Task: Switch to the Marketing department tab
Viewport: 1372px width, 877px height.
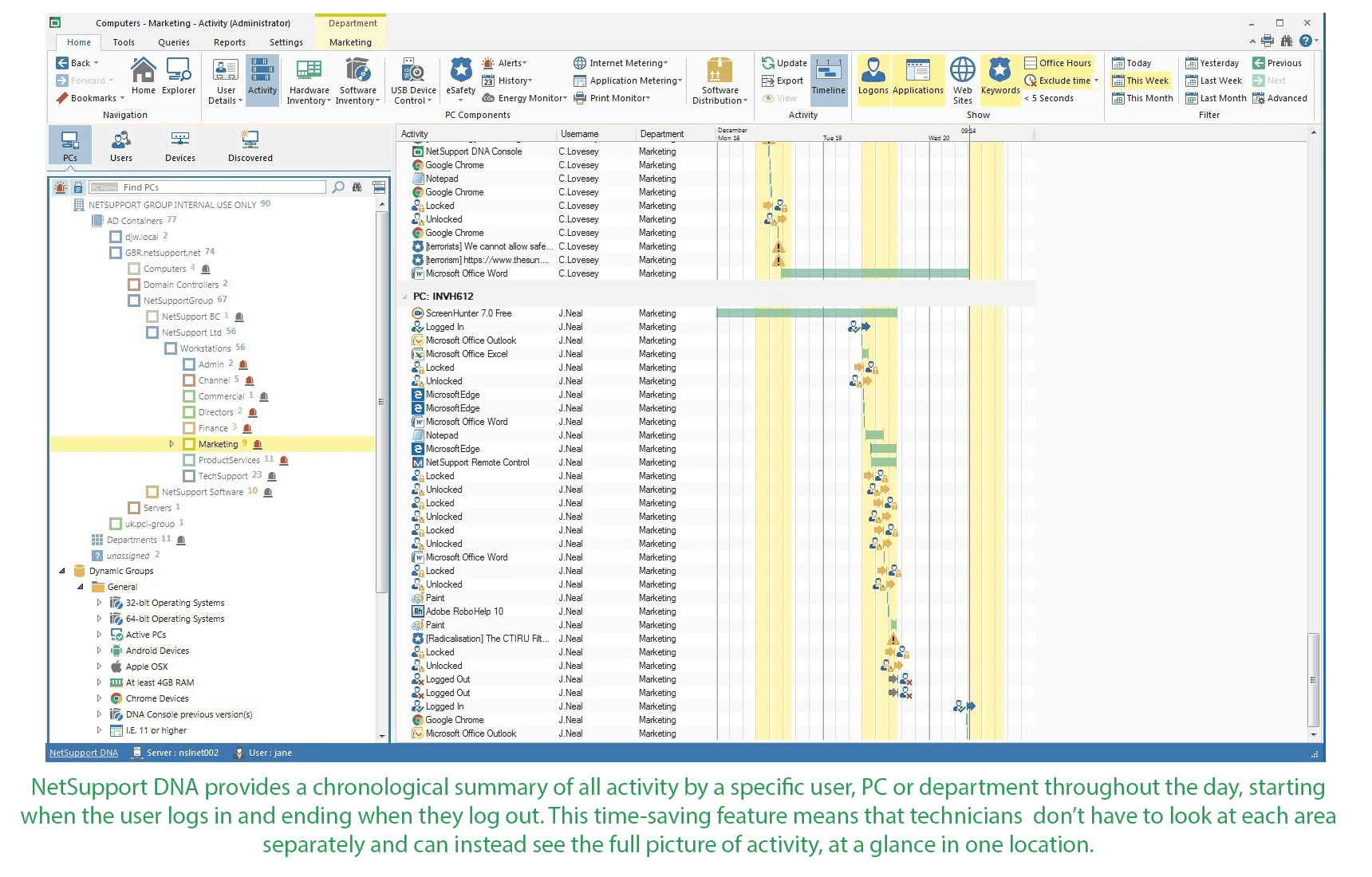Action: point(350,42)
